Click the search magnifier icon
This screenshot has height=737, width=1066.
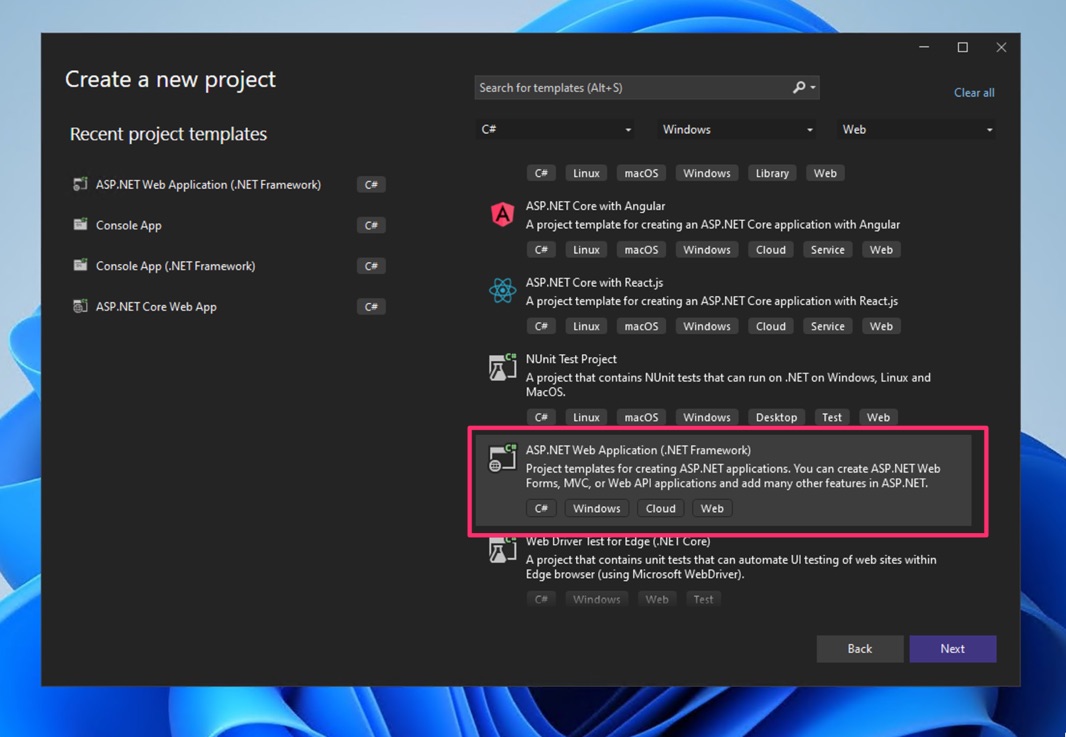(x=799, y=88)
